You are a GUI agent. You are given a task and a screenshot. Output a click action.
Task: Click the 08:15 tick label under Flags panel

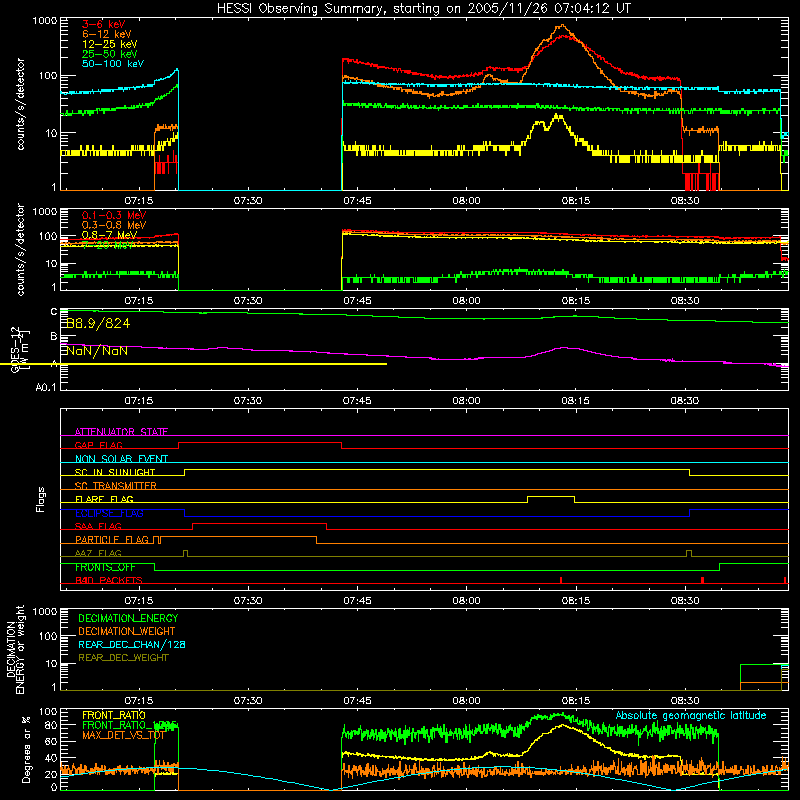[x=576, y=601]
